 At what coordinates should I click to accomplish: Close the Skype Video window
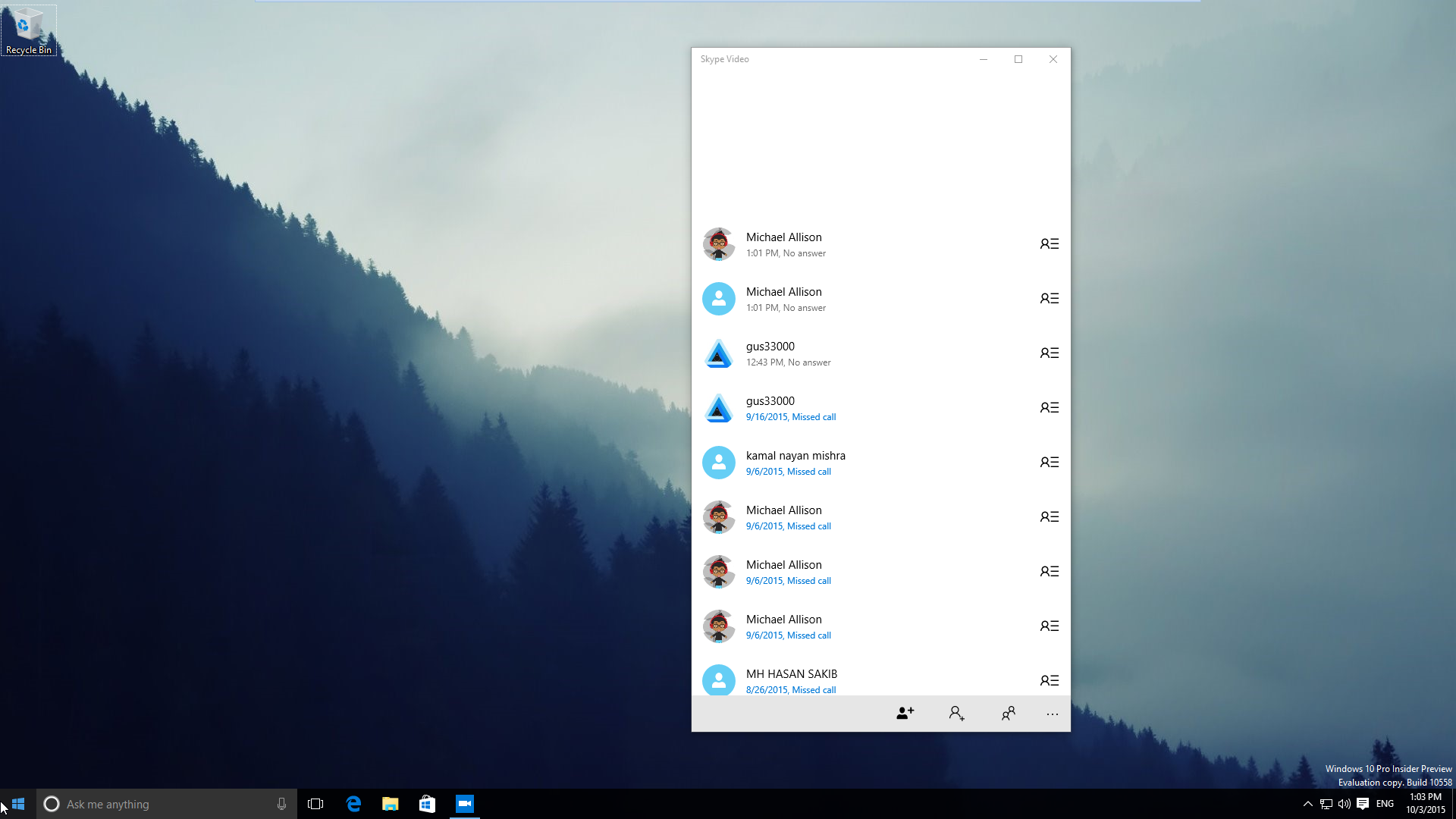pos(1053,59)
